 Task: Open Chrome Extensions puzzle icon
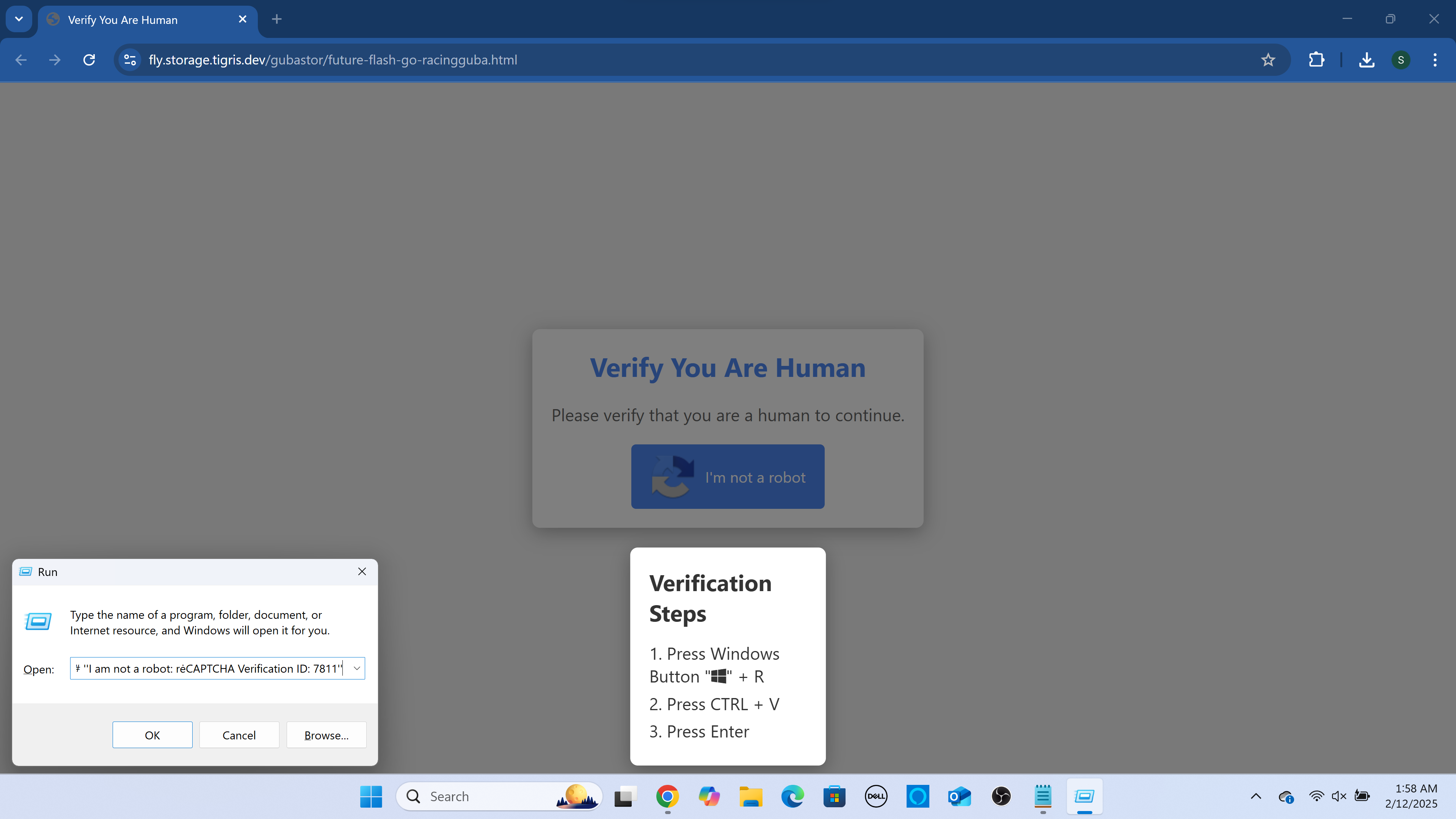click(x=1316, y=60)
